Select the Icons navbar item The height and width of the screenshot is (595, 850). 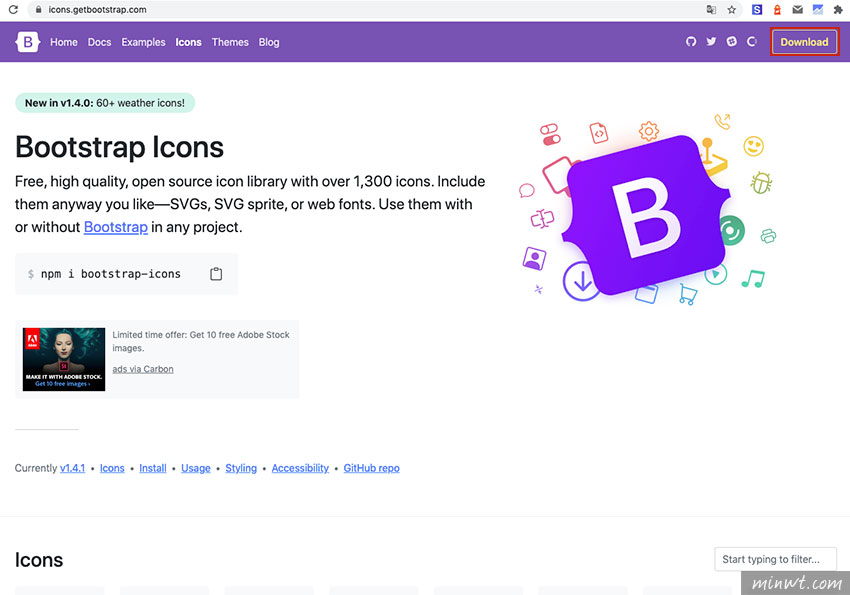click(x=188, y=42)
